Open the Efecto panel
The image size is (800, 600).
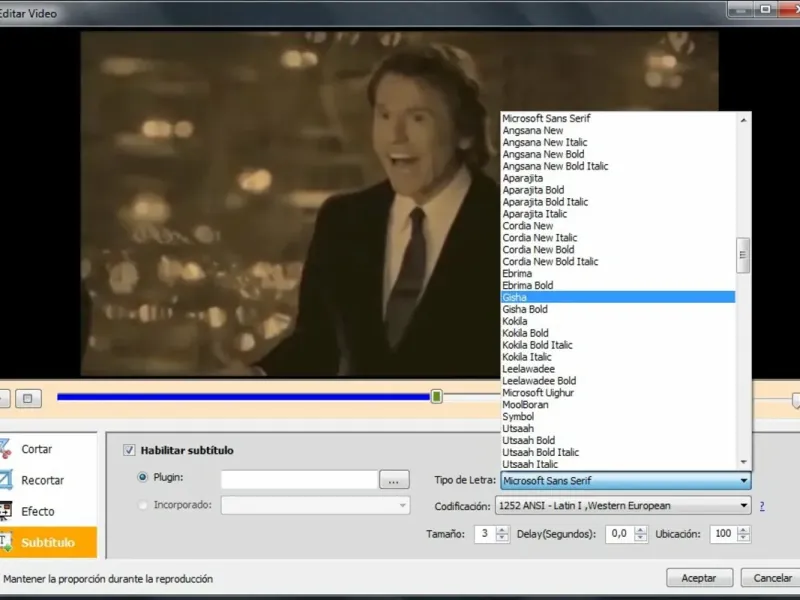click(40, 511)
